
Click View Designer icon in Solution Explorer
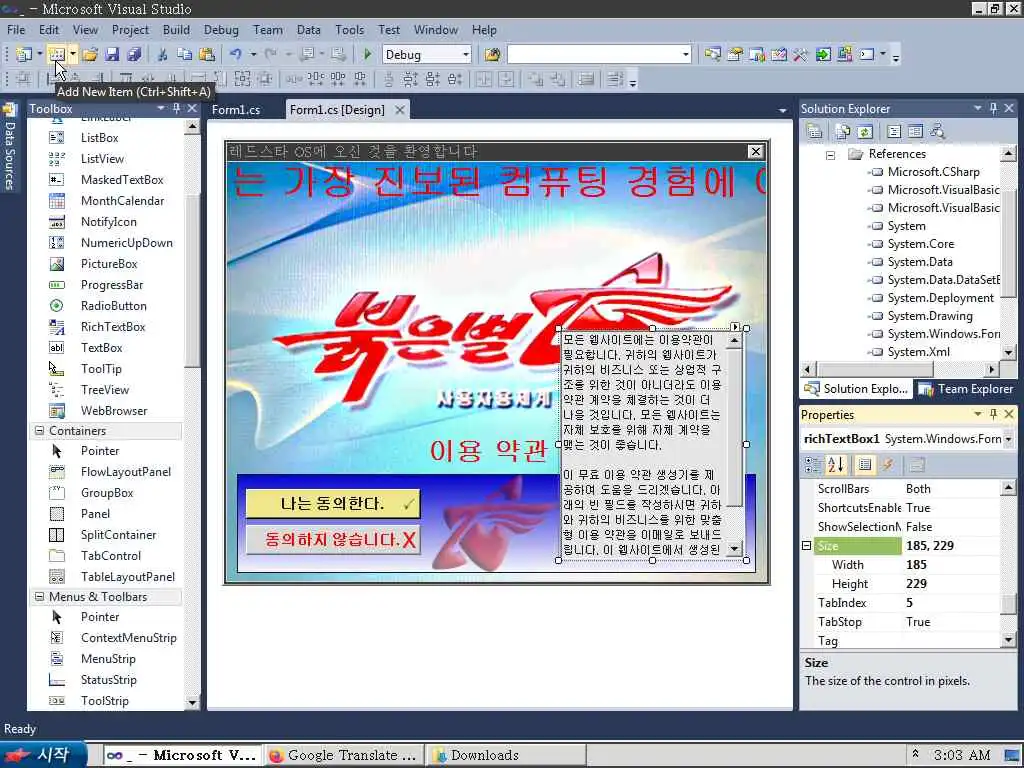click(916, 131)
